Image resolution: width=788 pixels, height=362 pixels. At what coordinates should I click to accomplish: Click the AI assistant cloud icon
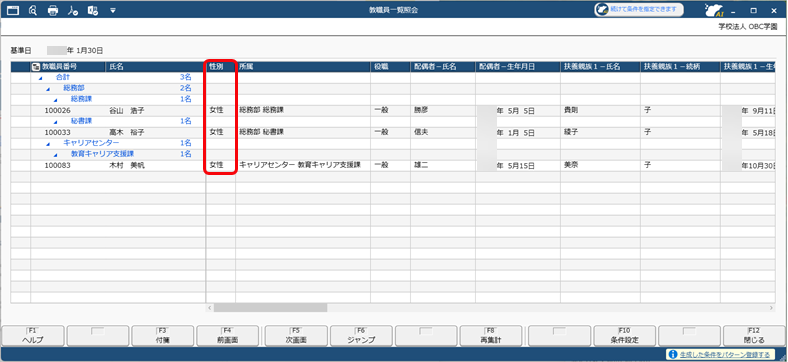714,10
